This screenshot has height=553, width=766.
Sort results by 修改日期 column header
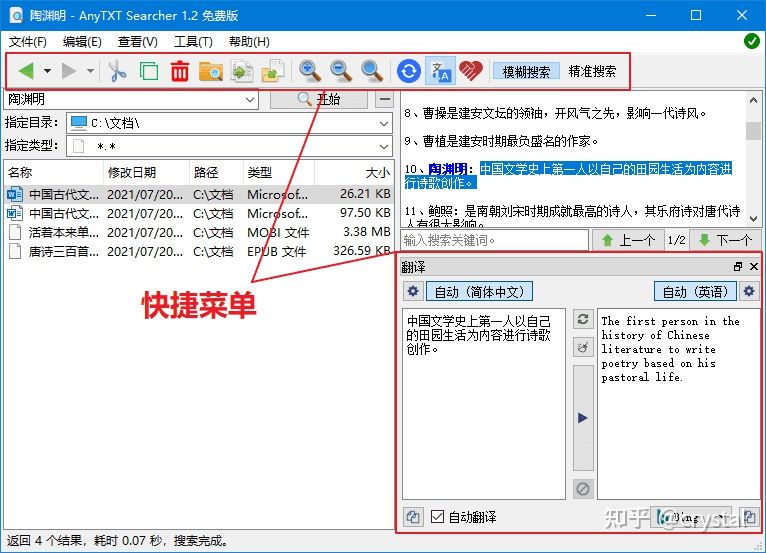146,172
